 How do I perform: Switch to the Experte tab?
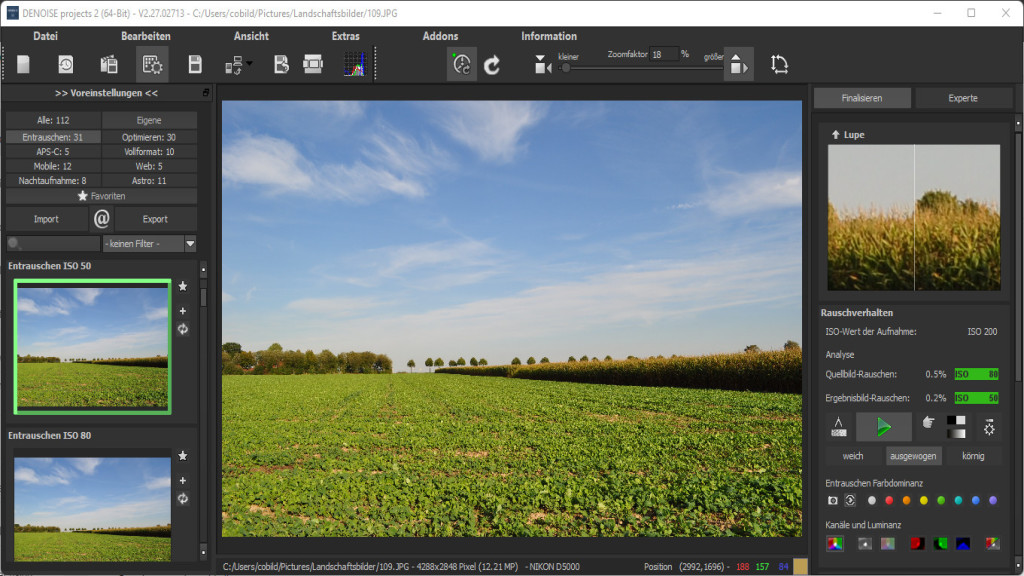pos(963,98)
